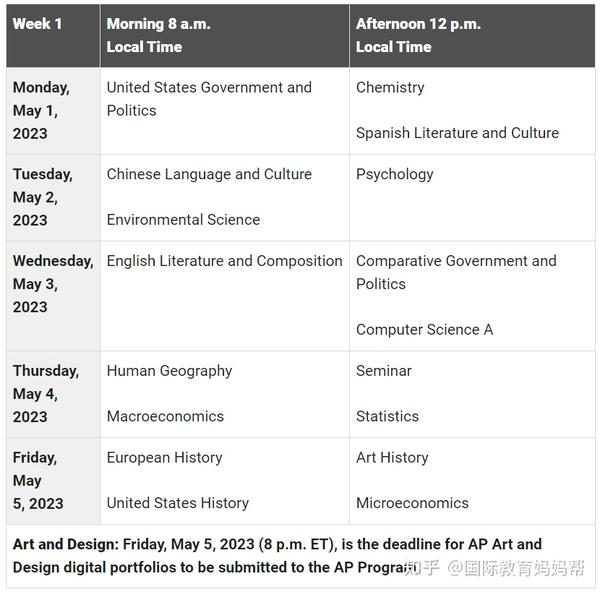Select the Statistics exam entry
Viewport: 600px width, 592px height.
pos(387,417)
